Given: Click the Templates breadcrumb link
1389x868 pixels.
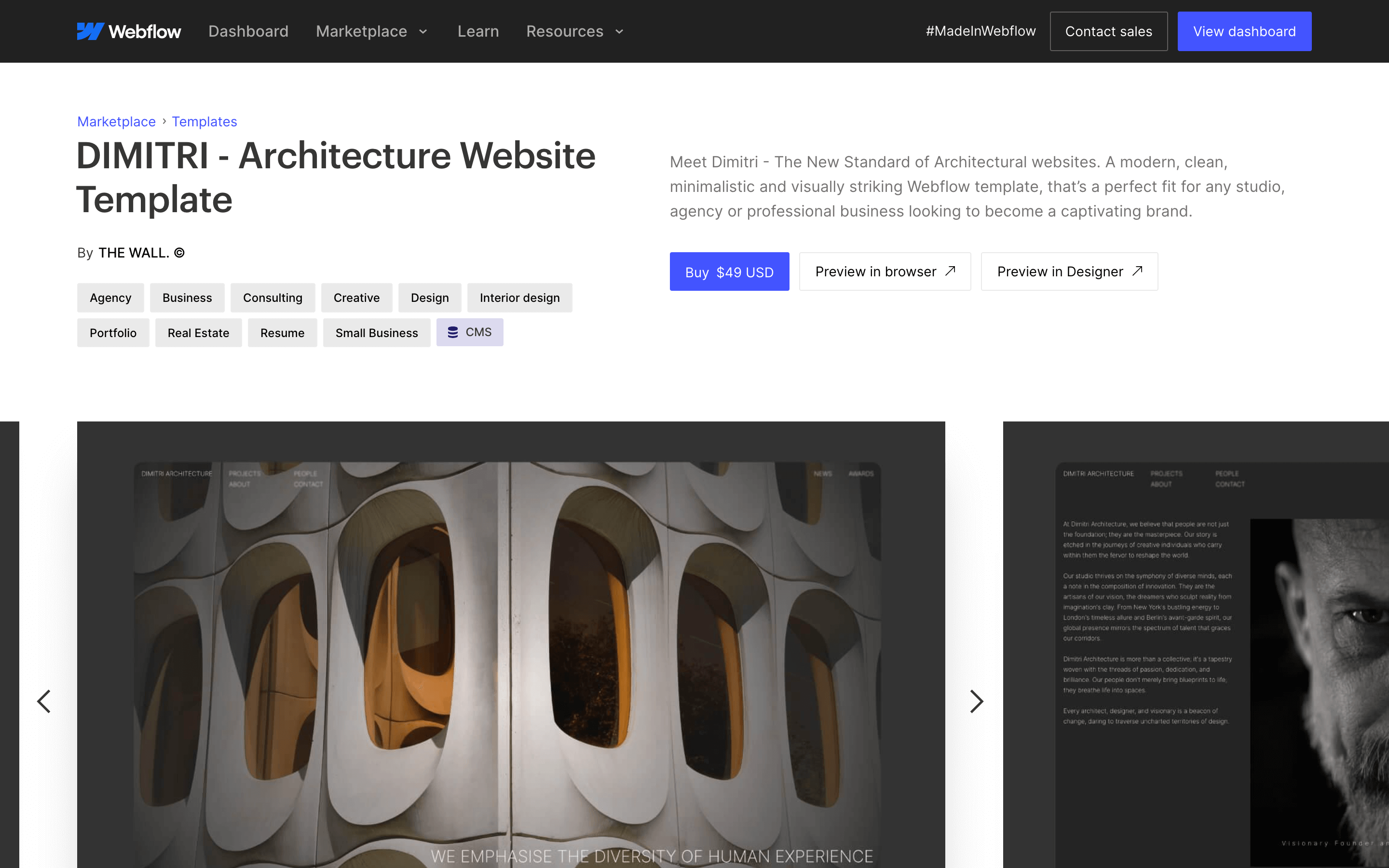Looking at the screenshot, I should (x=204, y=121).
